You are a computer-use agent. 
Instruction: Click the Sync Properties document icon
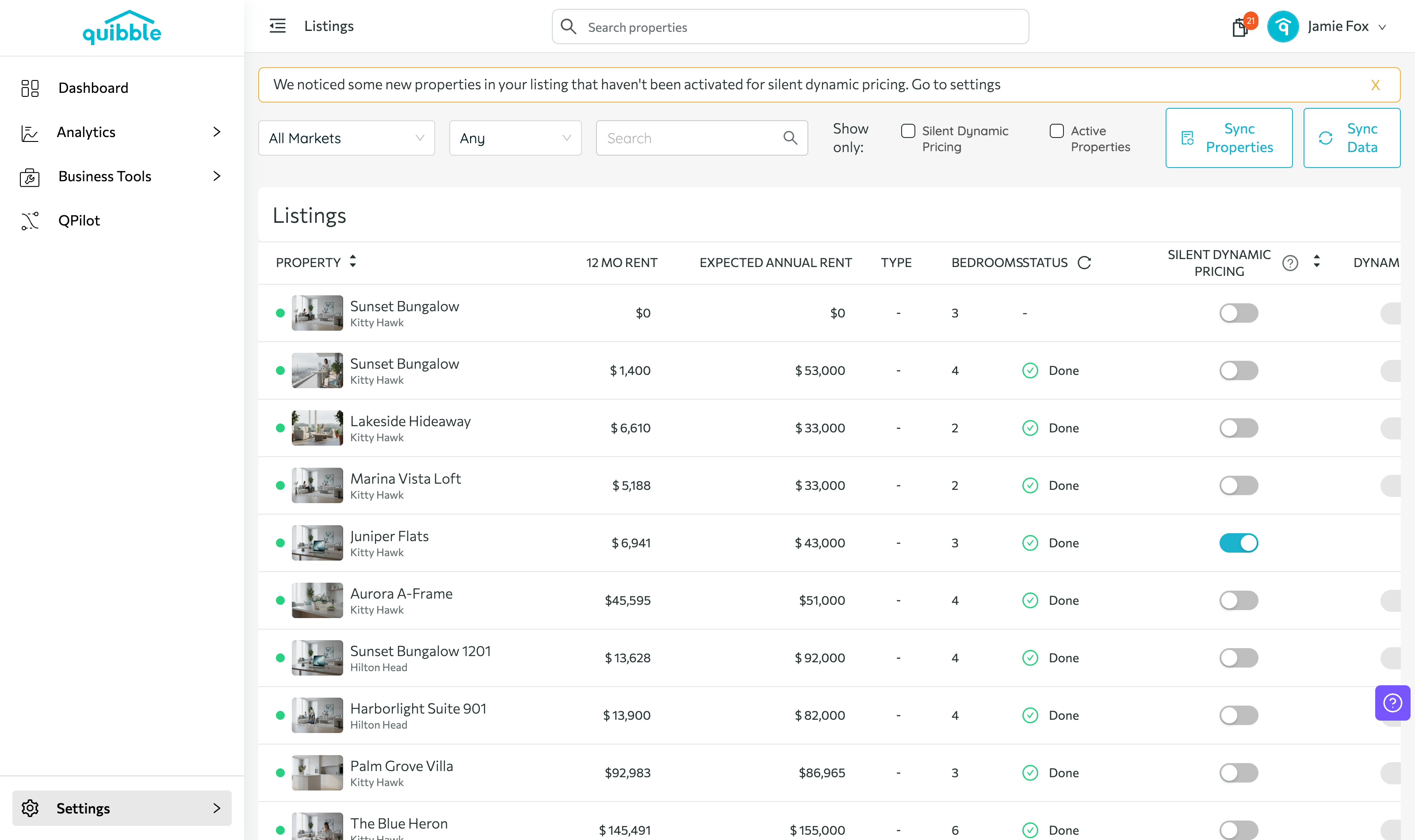click(x=1187, y=138)
